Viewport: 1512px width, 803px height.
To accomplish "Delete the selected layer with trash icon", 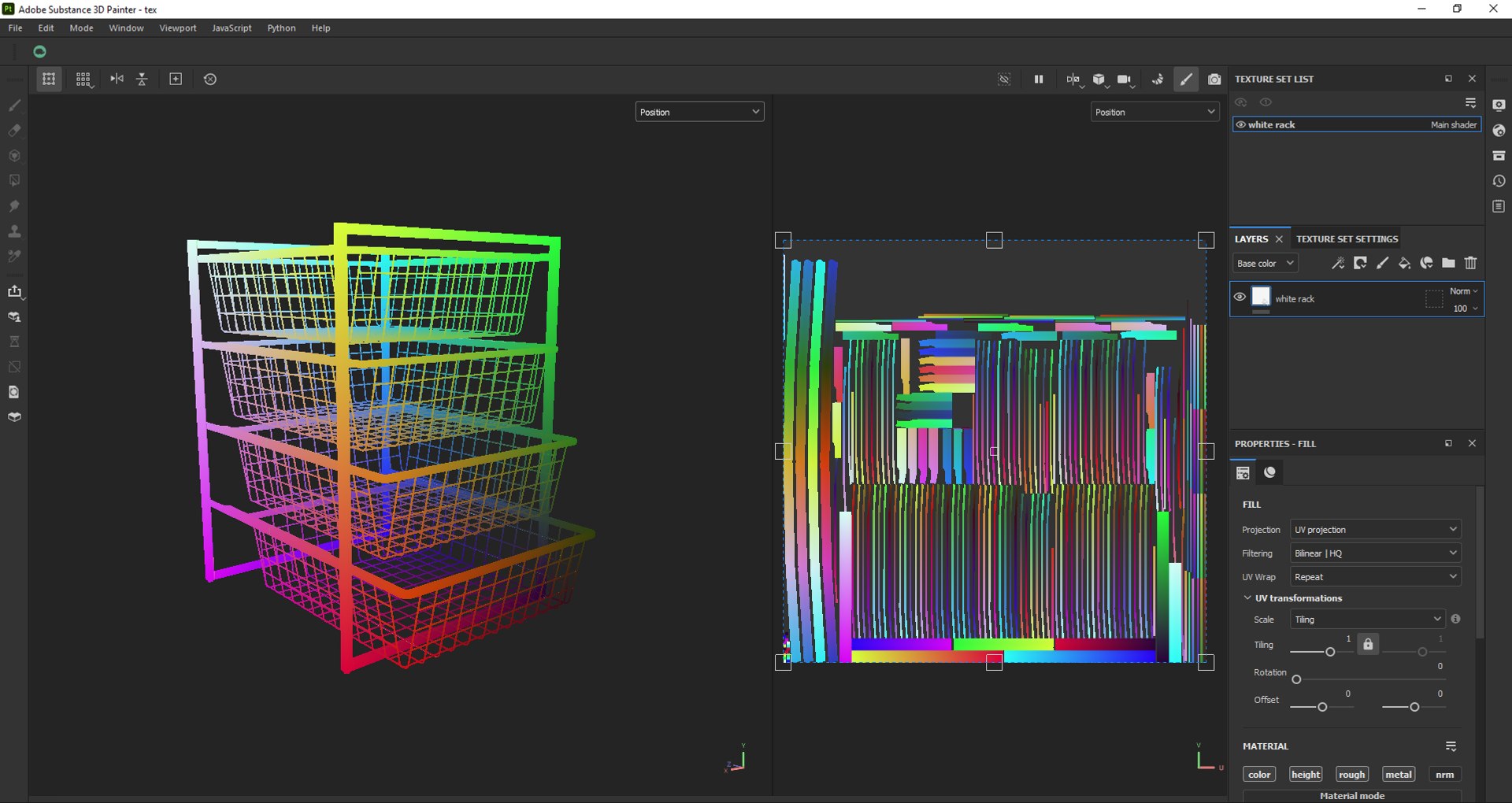I will tap(1470, 263).
